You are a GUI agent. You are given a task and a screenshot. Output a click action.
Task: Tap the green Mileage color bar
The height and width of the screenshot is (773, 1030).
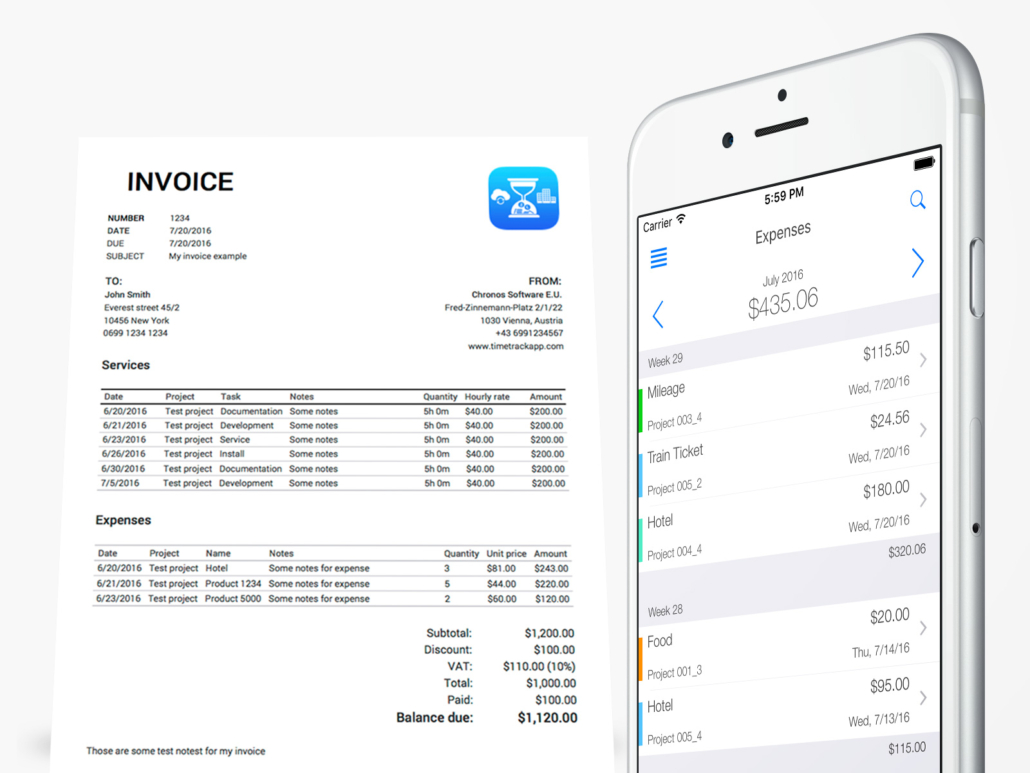[641, 410]
